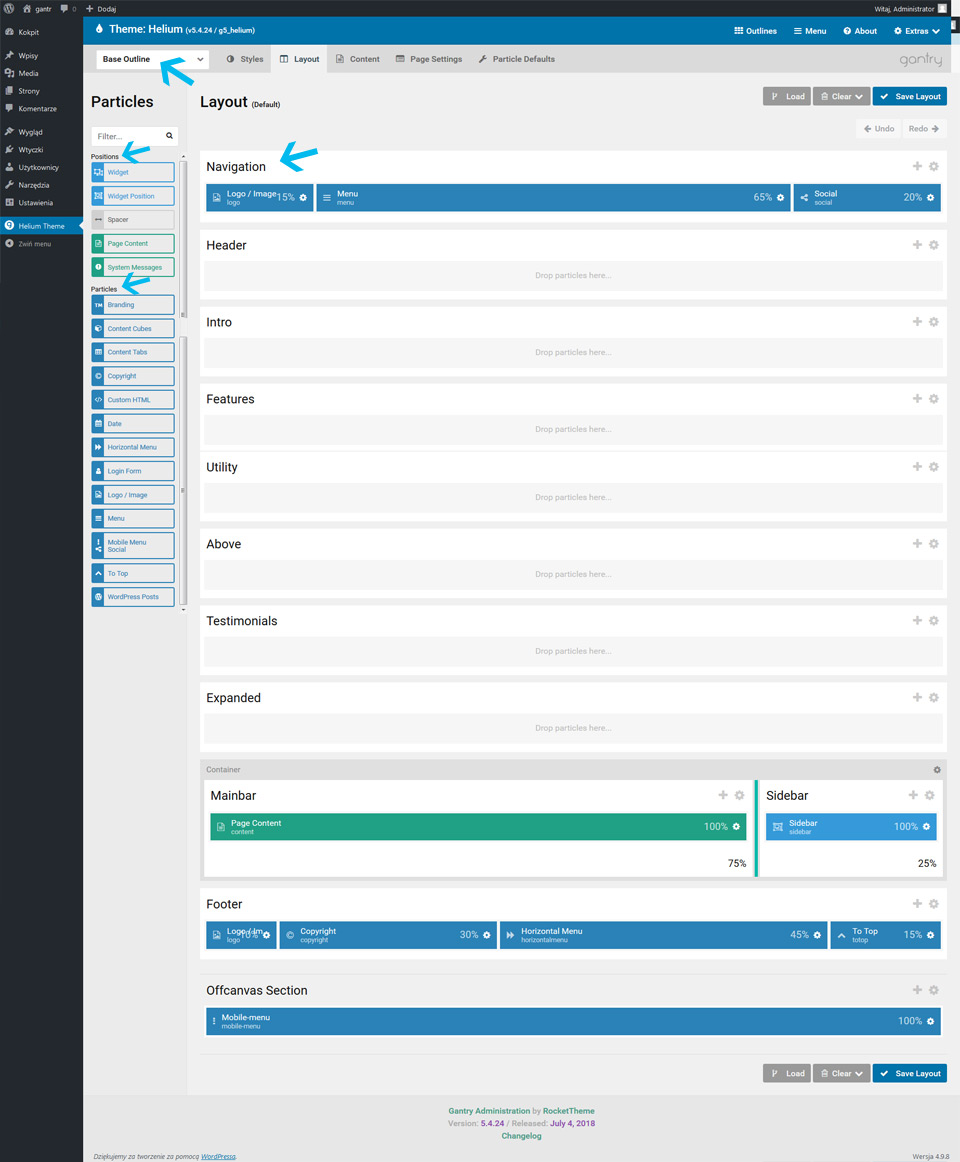
Task: Open Utility section settings gear
Action: [933, 468]
